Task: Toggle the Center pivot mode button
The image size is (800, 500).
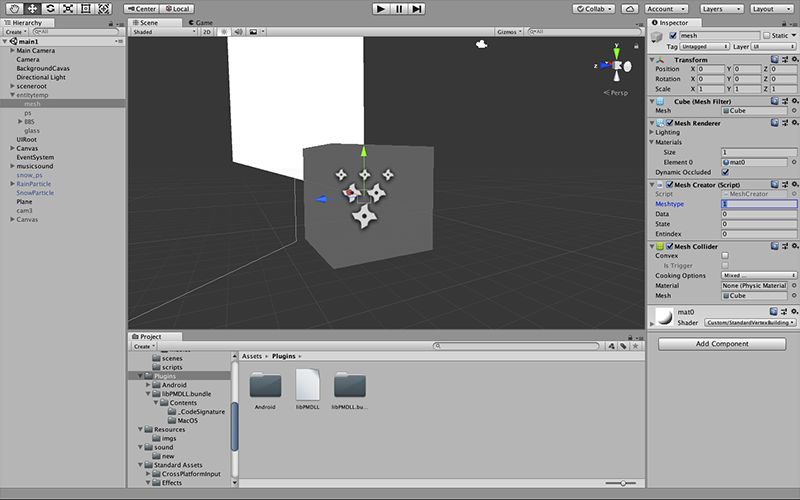Action: click(x=141, y=9)
